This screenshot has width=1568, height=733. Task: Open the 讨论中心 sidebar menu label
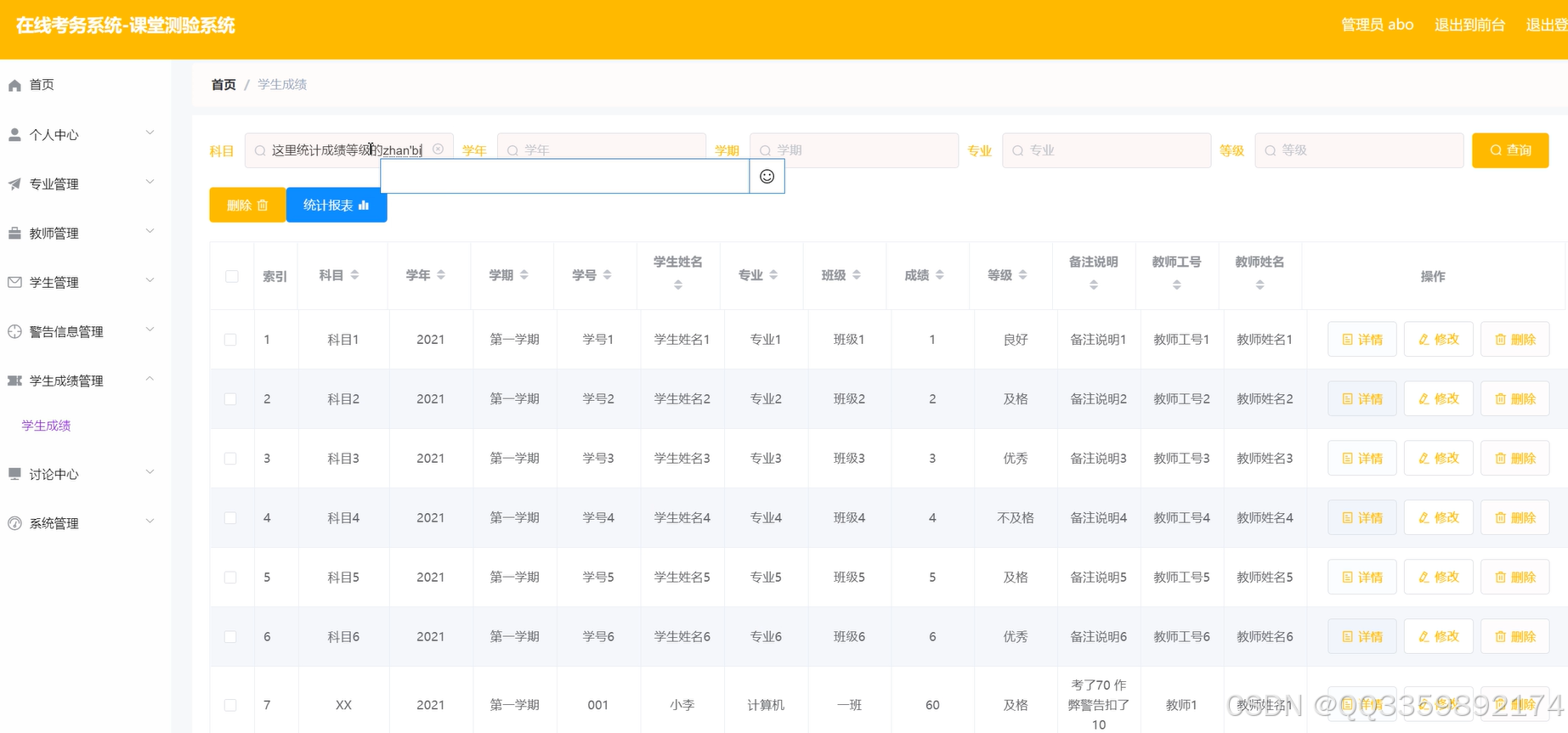(x=54, y=475)
